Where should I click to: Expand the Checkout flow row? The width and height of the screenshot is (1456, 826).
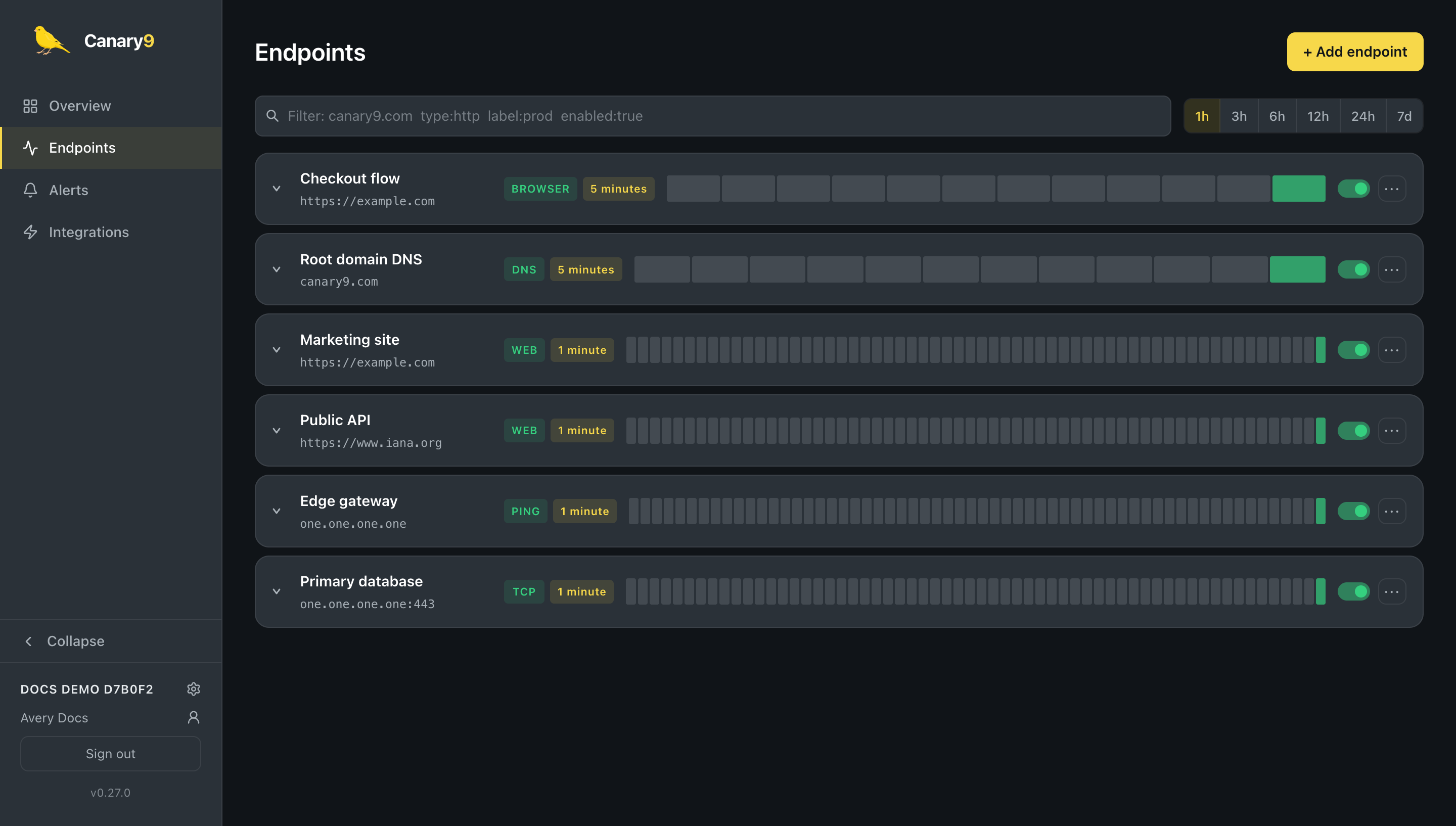coord(276,189)
